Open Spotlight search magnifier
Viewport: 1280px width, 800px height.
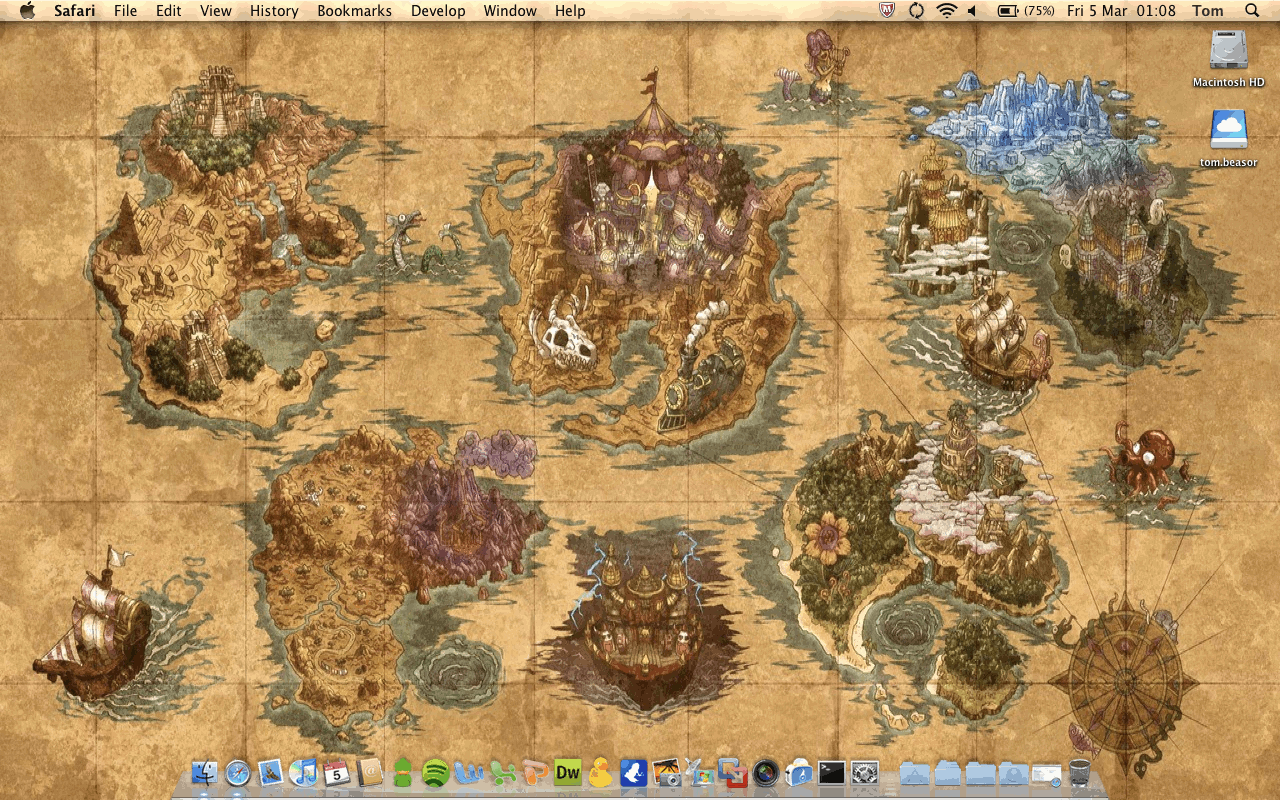(x=1252, y=11)
